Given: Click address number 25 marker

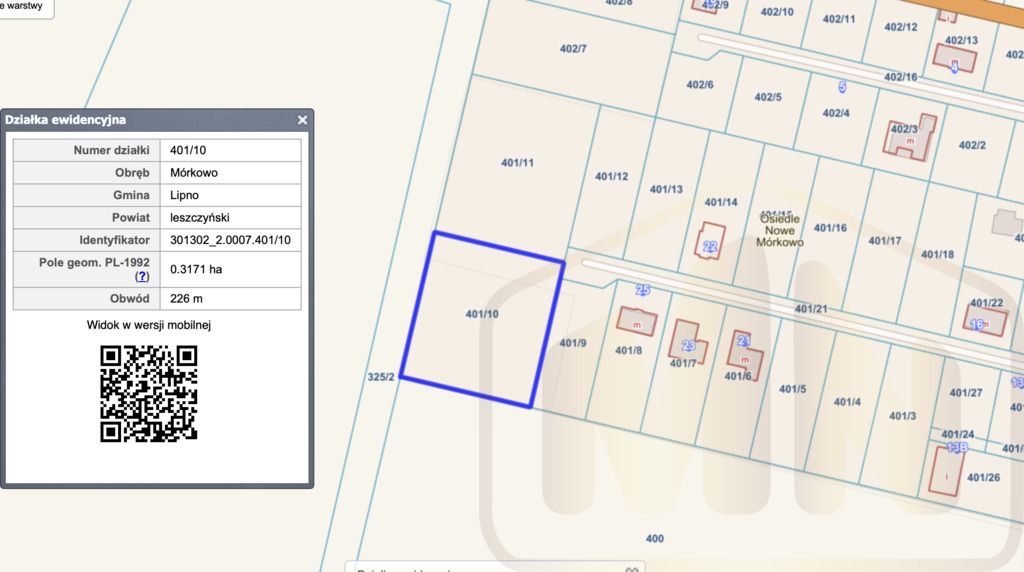Looking at the screenshot, I should (643, 290).
